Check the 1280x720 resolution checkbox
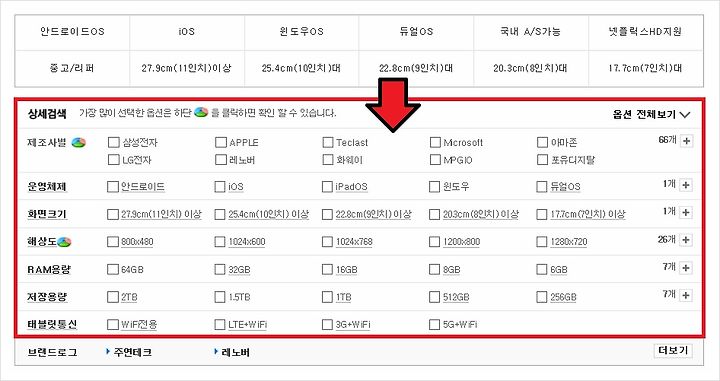The width and height of the screenshot is (720, 381). [542, 241]
